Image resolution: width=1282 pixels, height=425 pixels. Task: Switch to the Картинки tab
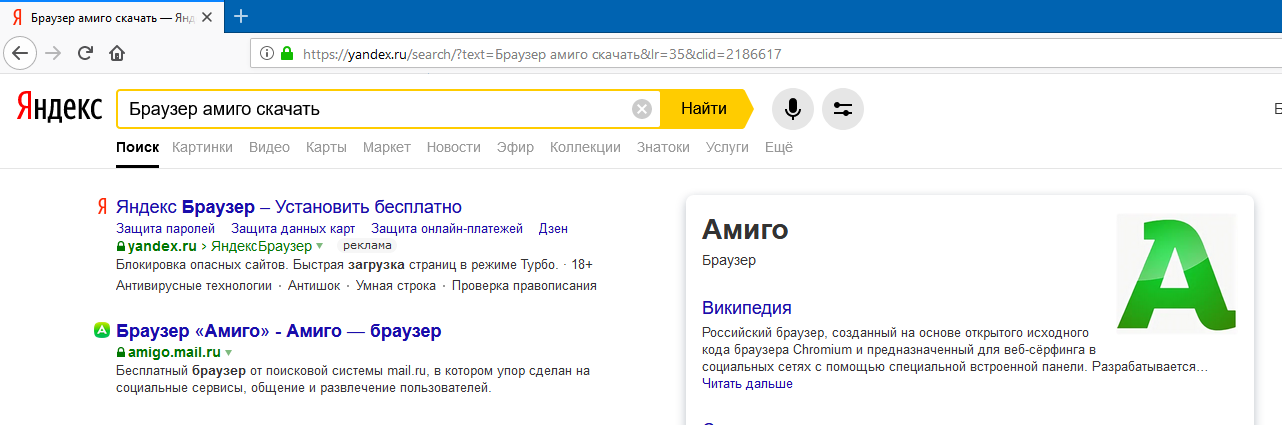202,147
